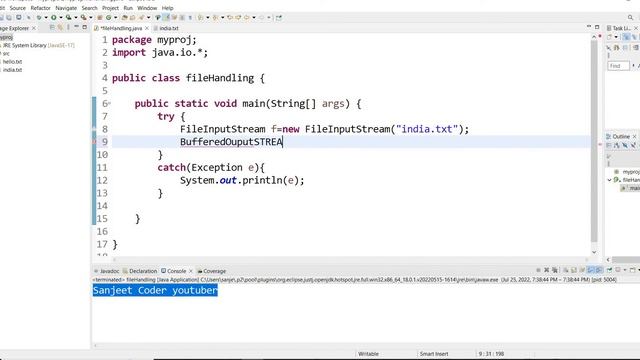Collapse fileHandling class in Outline
This screenshot has width=640, height=360.
609,180
